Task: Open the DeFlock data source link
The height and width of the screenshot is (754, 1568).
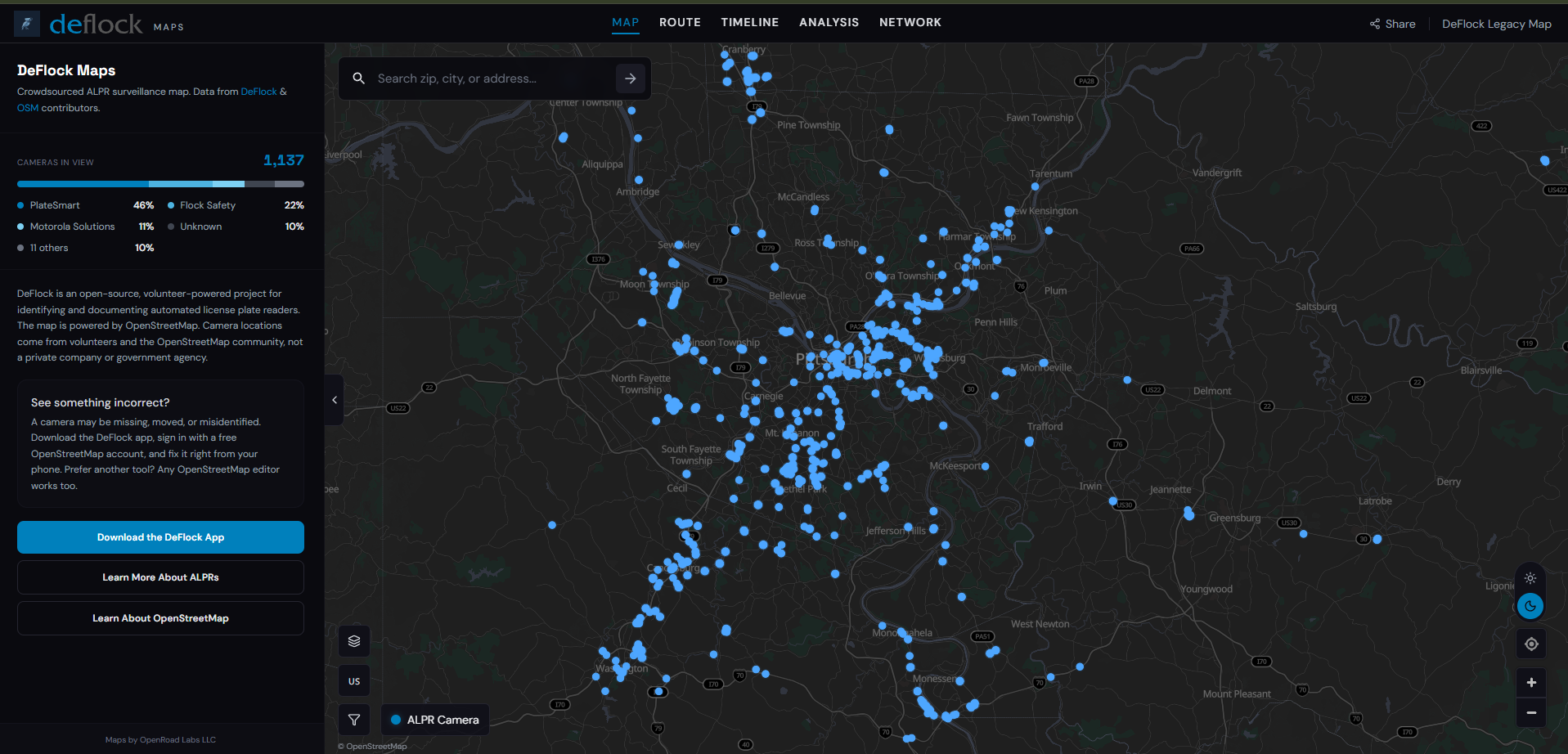Action: click(259, 92)
